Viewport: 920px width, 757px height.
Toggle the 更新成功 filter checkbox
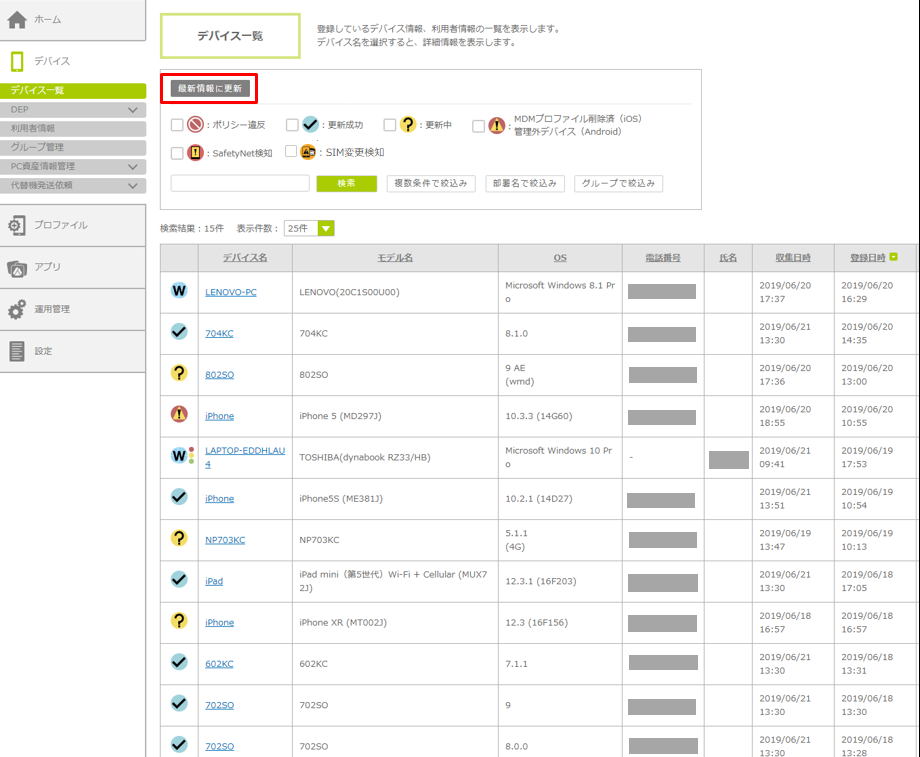292,126
